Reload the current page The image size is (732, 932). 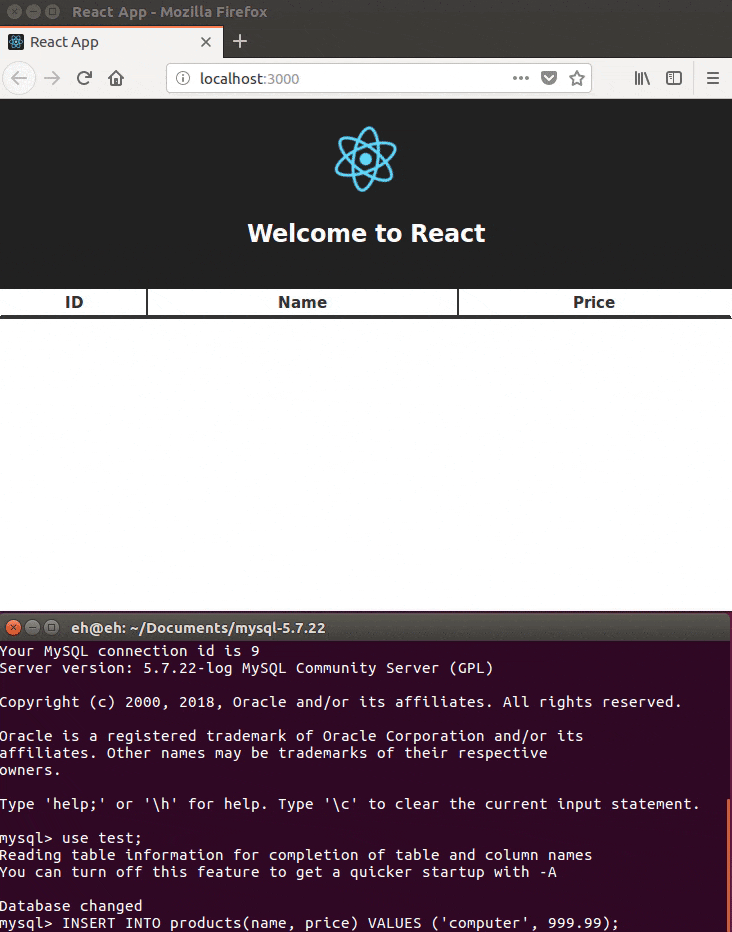coord(84,78)
